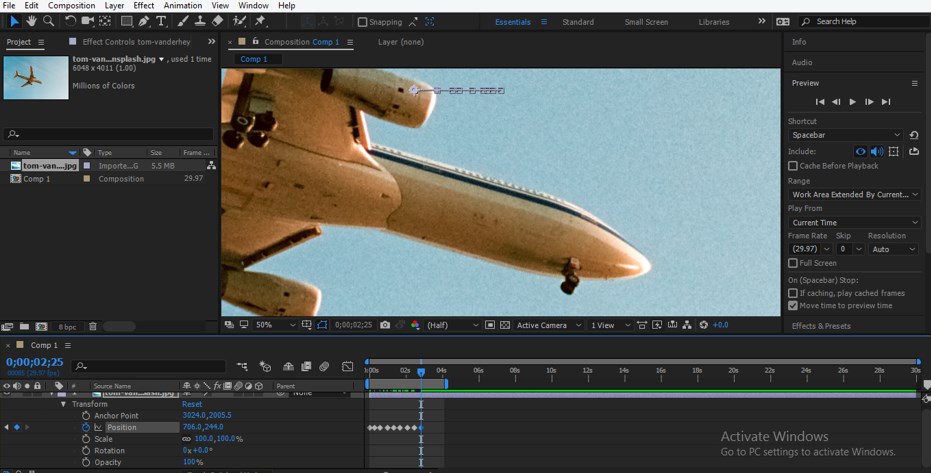Image resolution: width=931 pixels, height=473 pixels.
Task: Select the Rectangle shape tool
Action: pos(126,21)
